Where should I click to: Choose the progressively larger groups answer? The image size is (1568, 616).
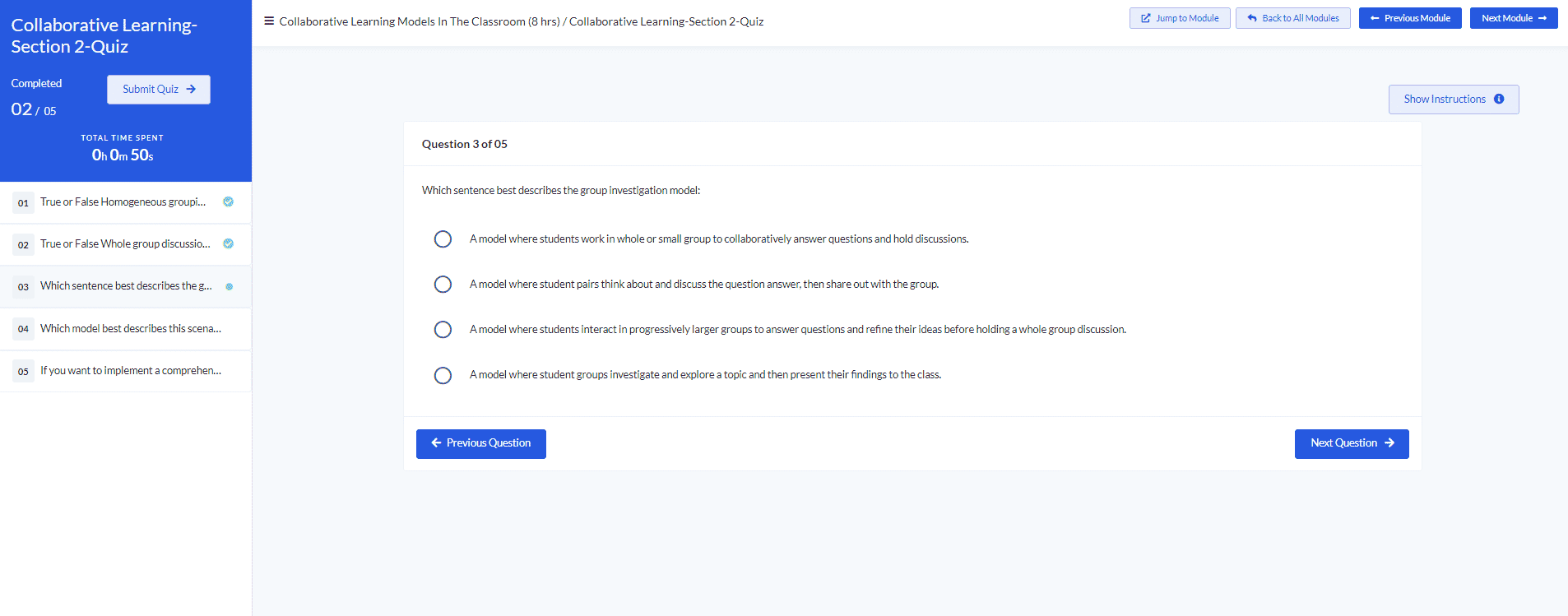coord(443,329)
